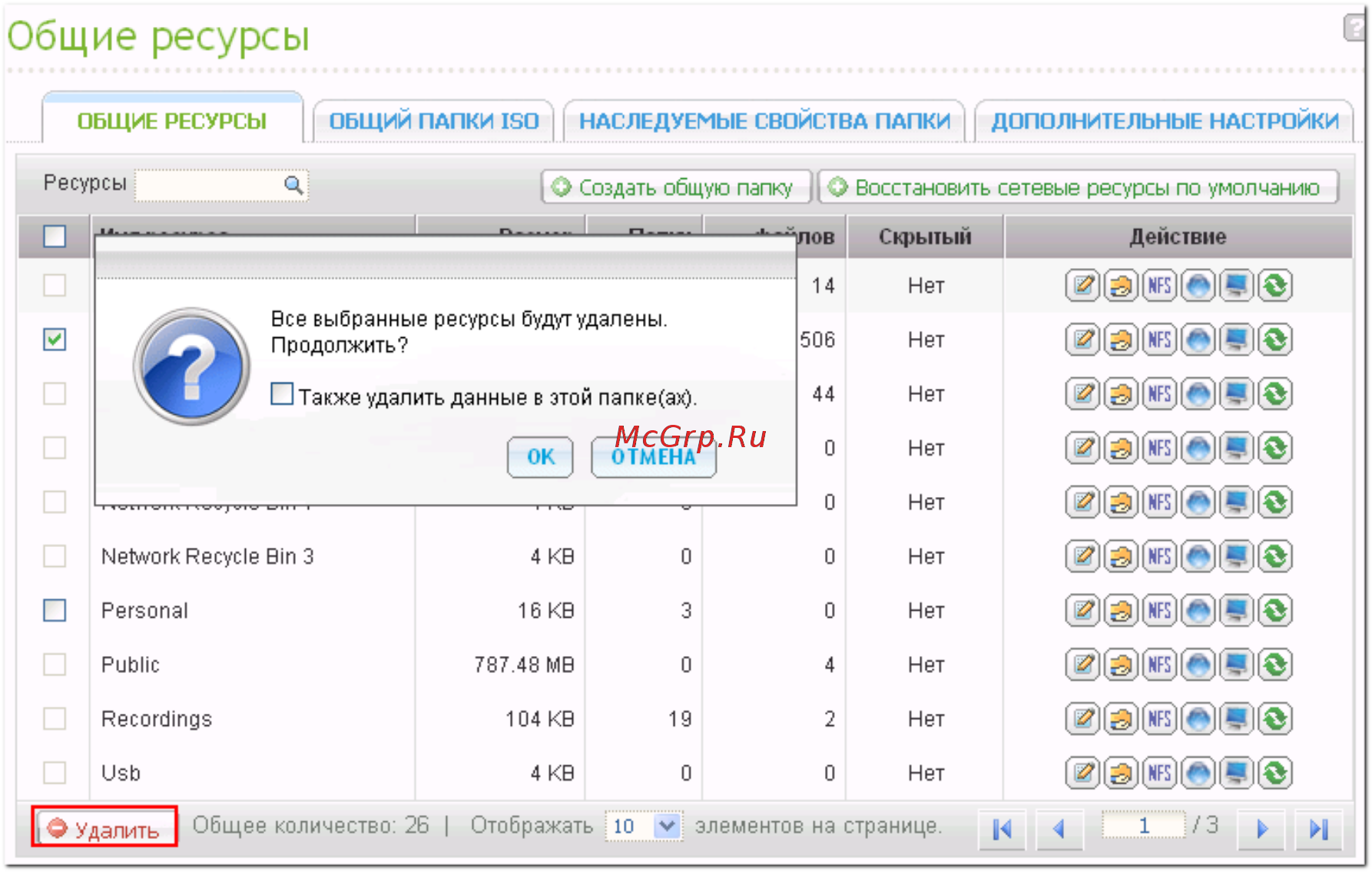This screenshot has height=872, width=1372.
Task: Click the 'Usb' folder name
Action: pyautogui.click(x=121, y=773)
